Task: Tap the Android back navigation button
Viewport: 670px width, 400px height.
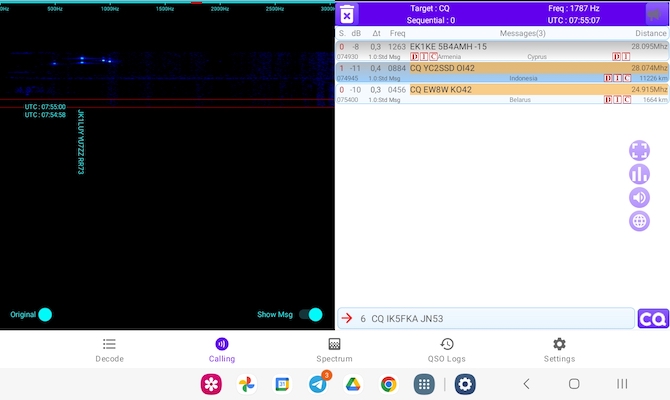Action: [x=526, y=384]
